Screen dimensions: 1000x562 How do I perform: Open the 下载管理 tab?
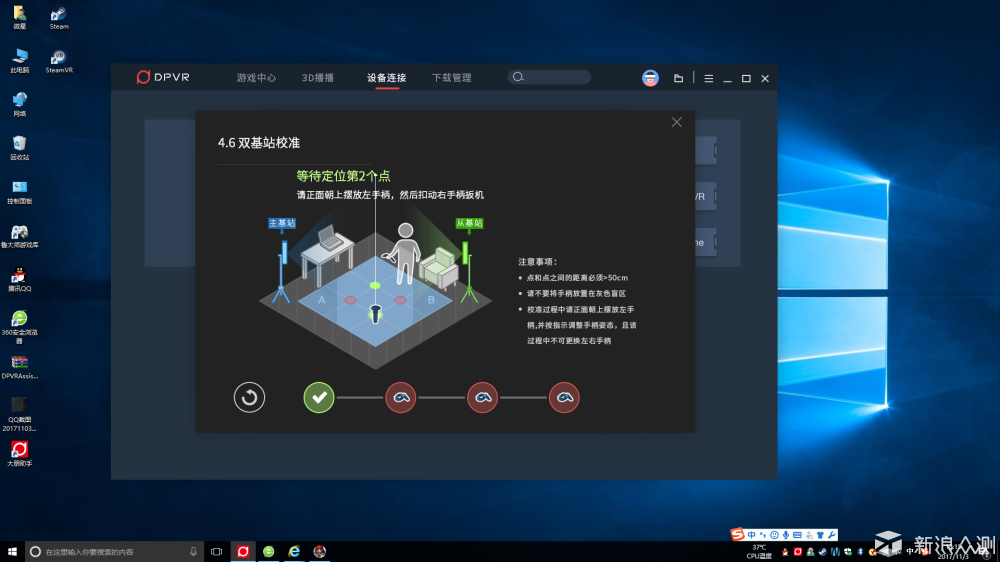coord(452,78)
